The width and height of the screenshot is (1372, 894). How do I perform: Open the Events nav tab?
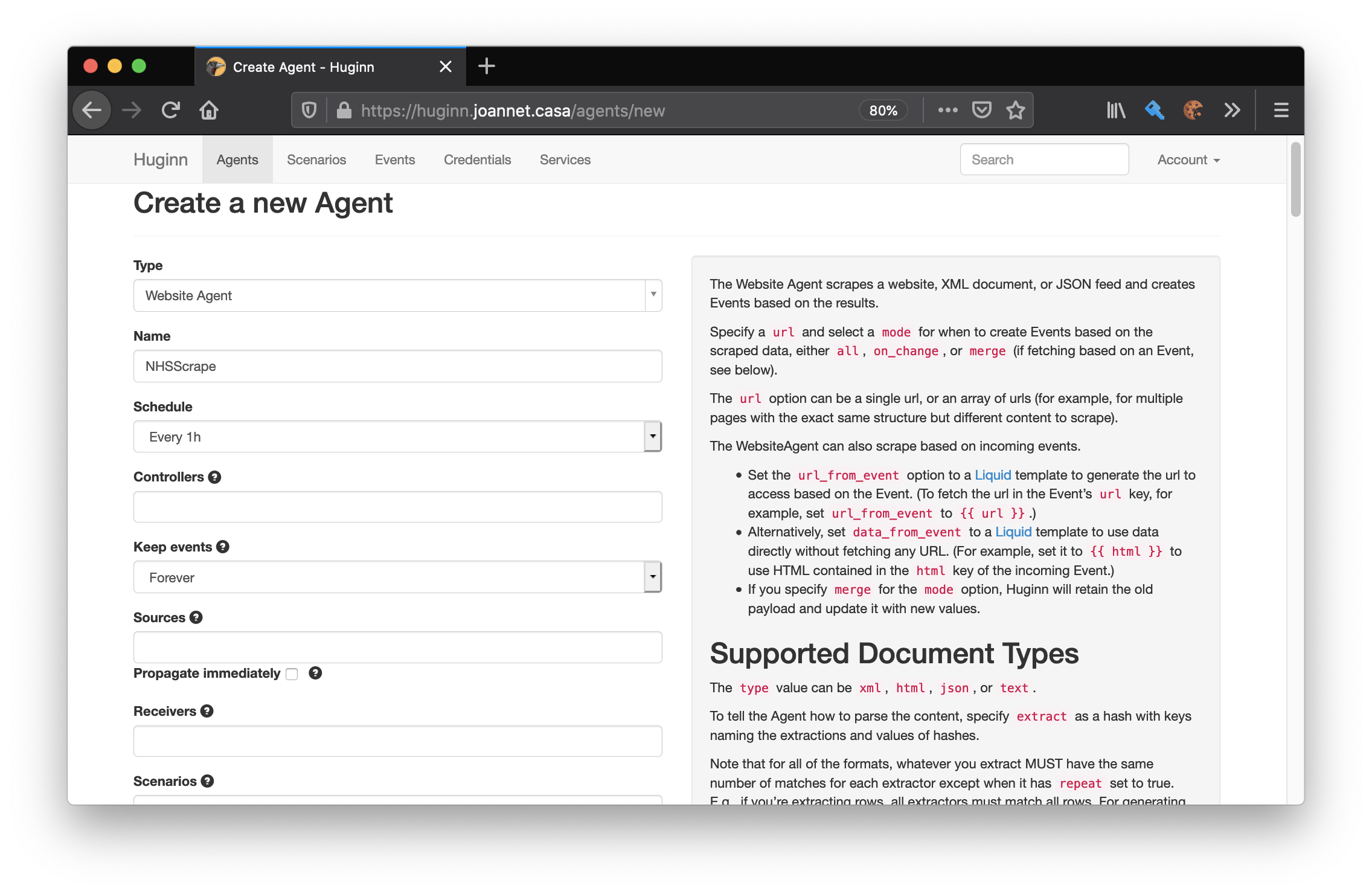tap(395, 159)
